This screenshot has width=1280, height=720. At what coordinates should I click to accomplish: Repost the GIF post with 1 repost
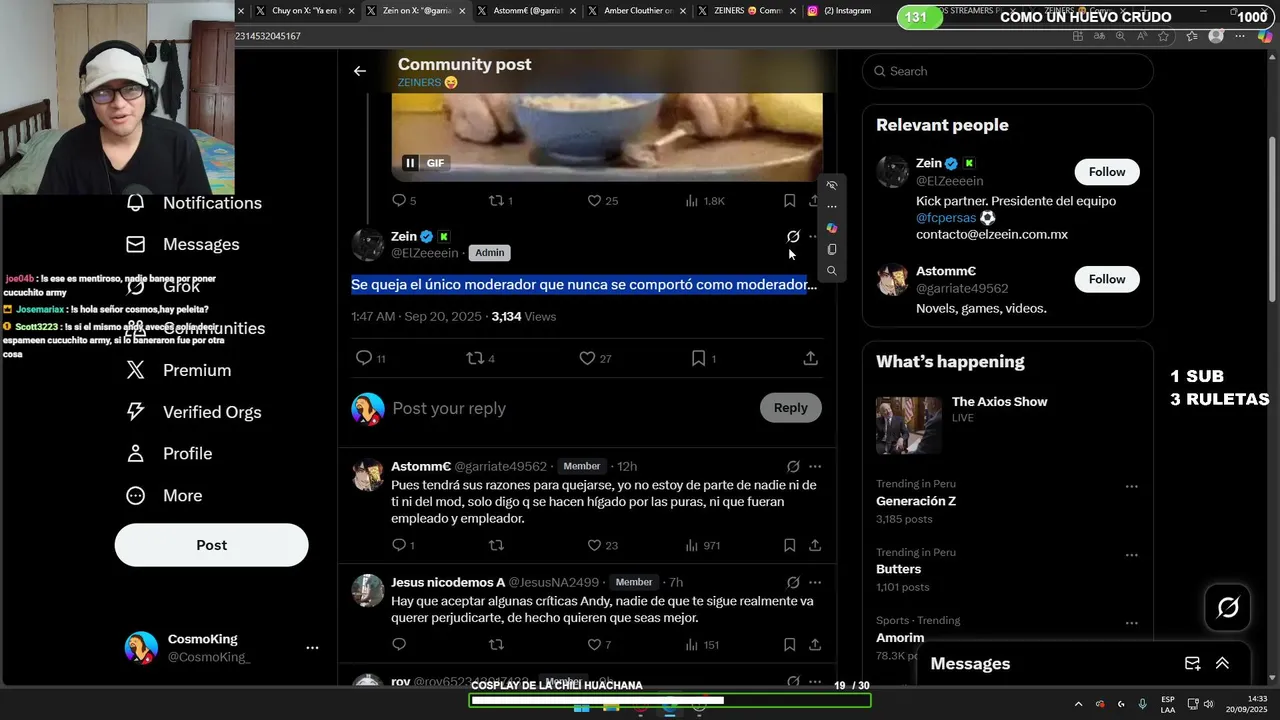point(500,200)
